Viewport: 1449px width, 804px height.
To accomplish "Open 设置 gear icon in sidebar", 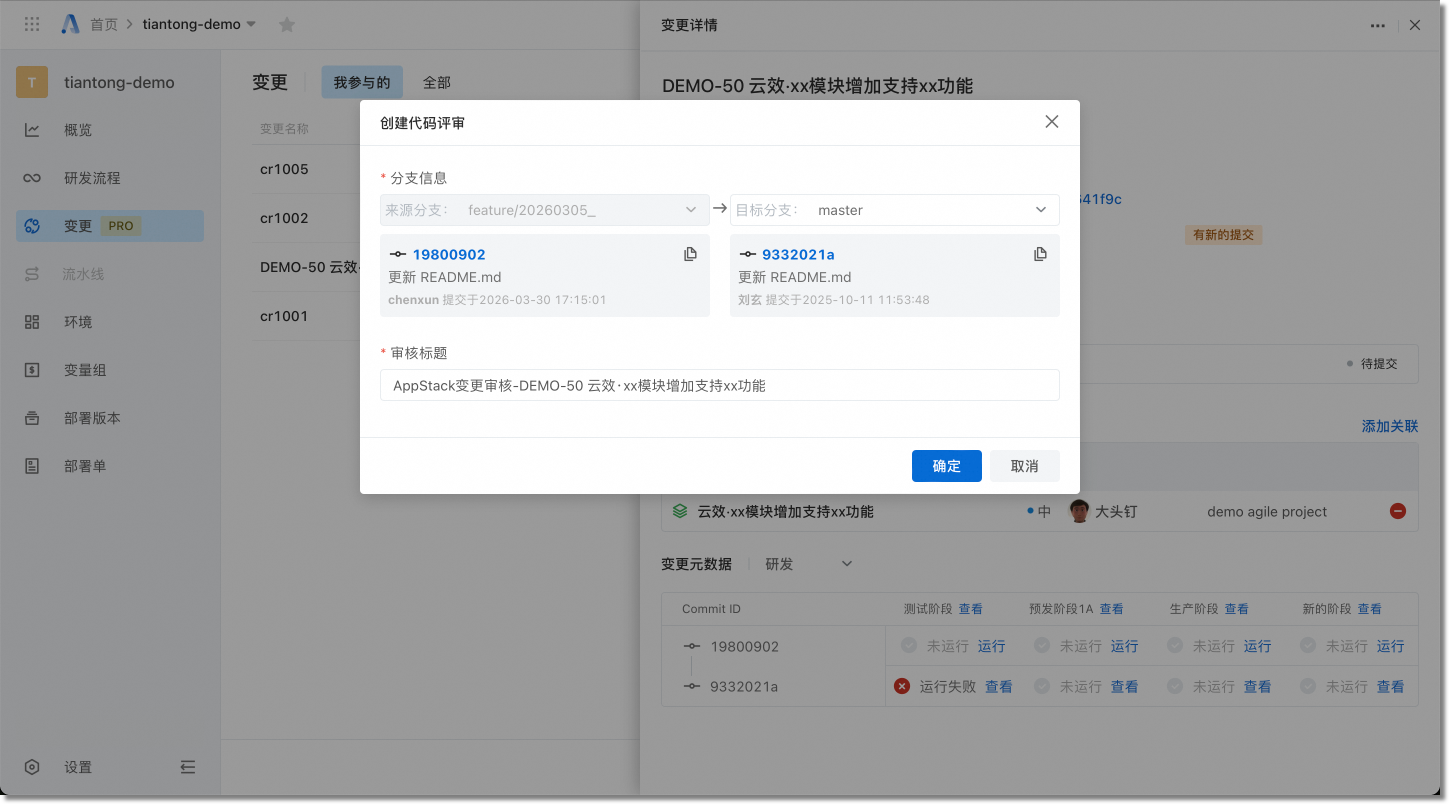I will tap(32, 767).
